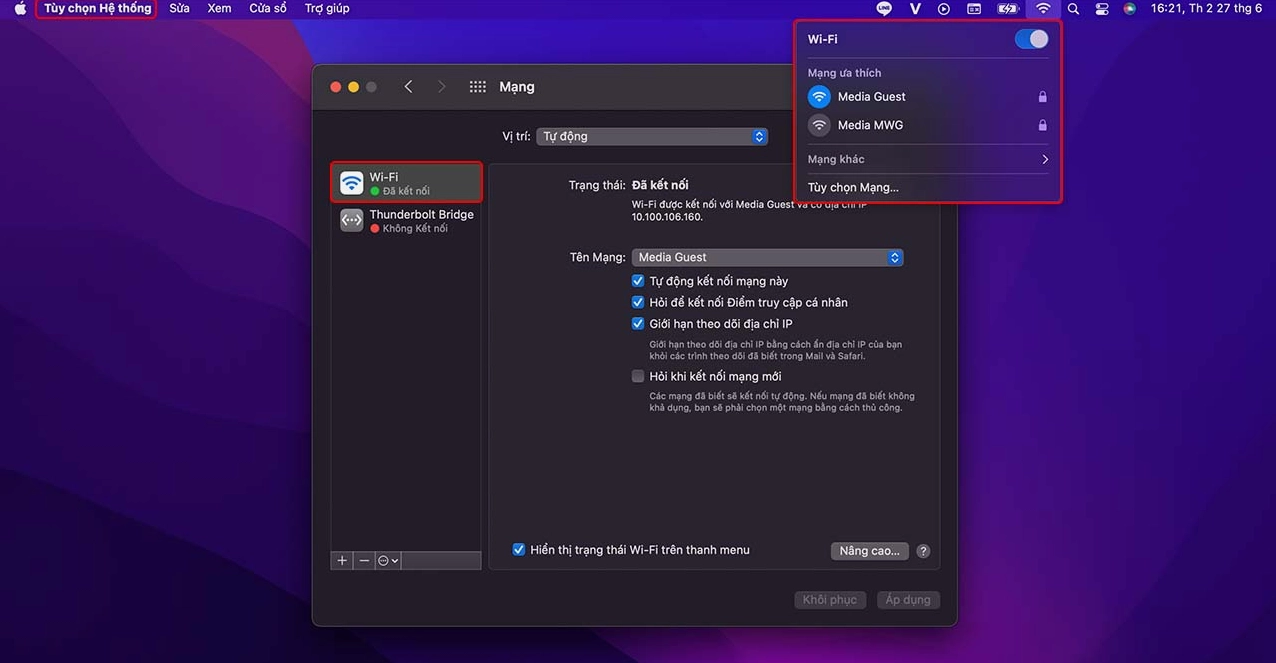Open Control Center icon
1276x663 pixels.
click(1102, 9)
